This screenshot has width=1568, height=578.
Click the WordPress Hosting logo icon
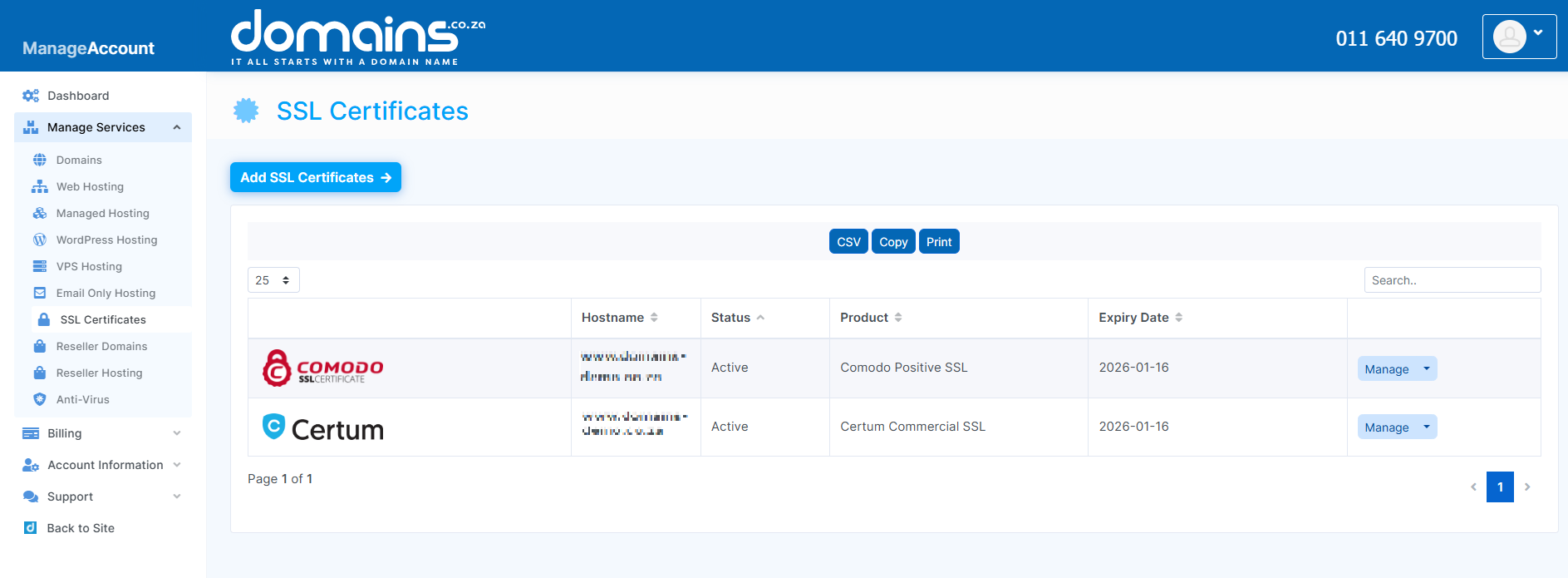40,240
